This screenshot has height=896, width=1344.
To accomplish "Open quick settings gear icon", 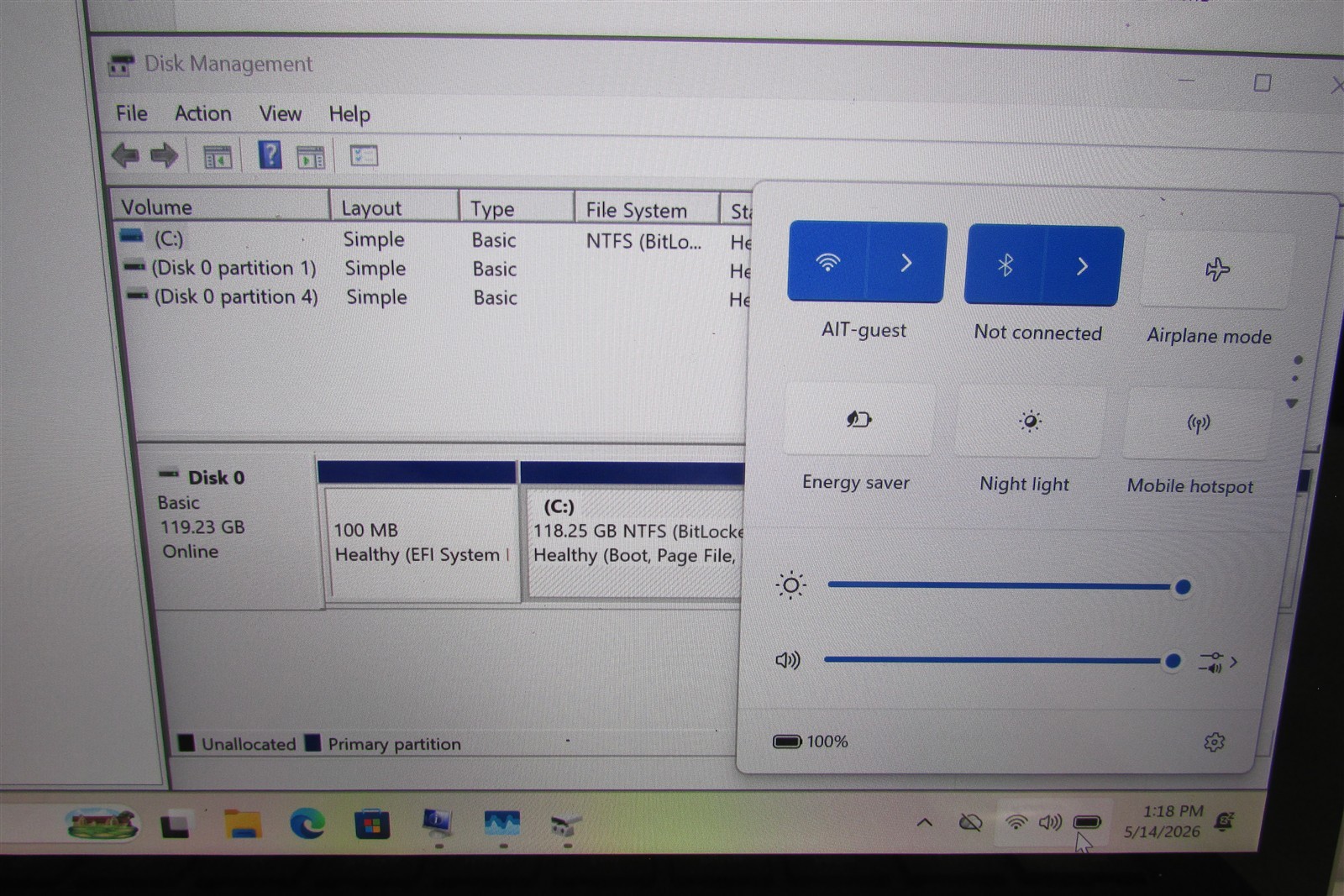I will coord(1214,742).
